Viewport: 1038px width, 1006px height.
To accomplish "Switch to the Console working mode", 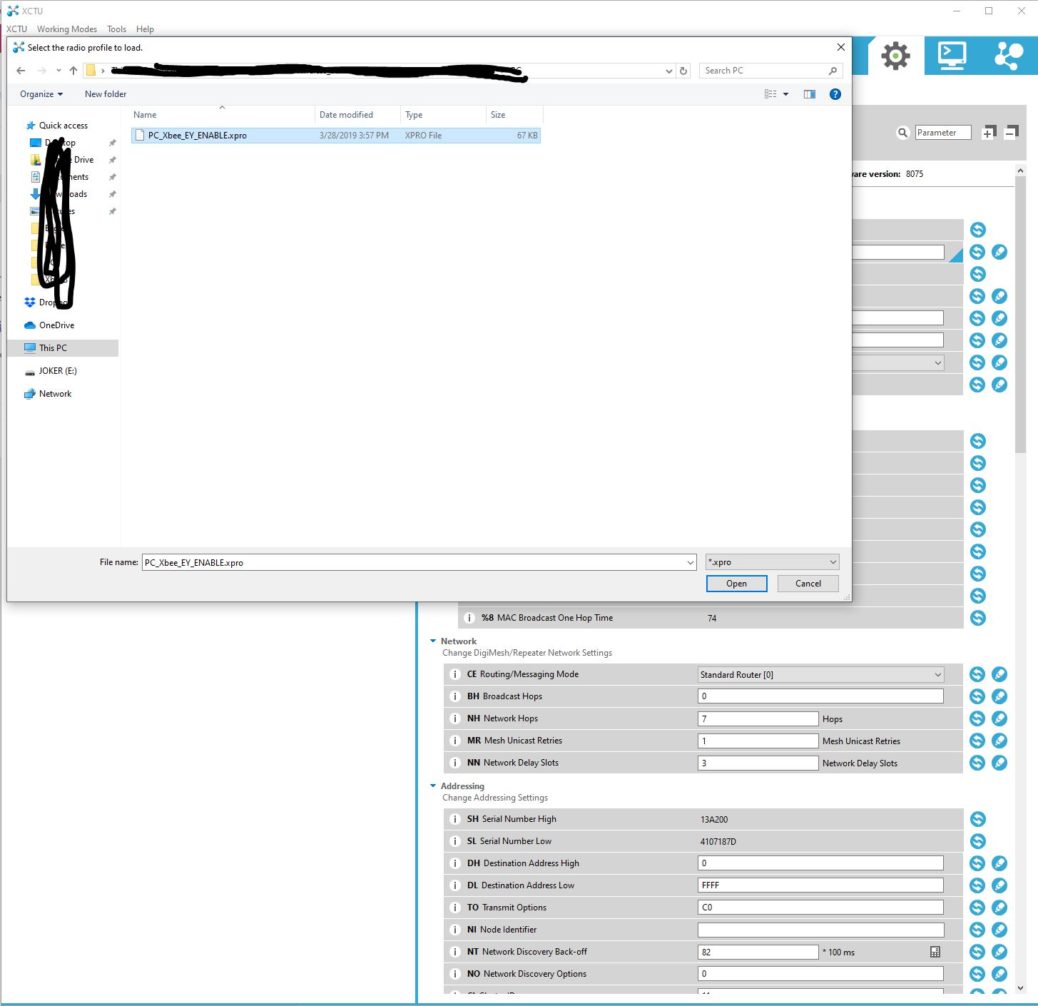I will coord(950,56).
